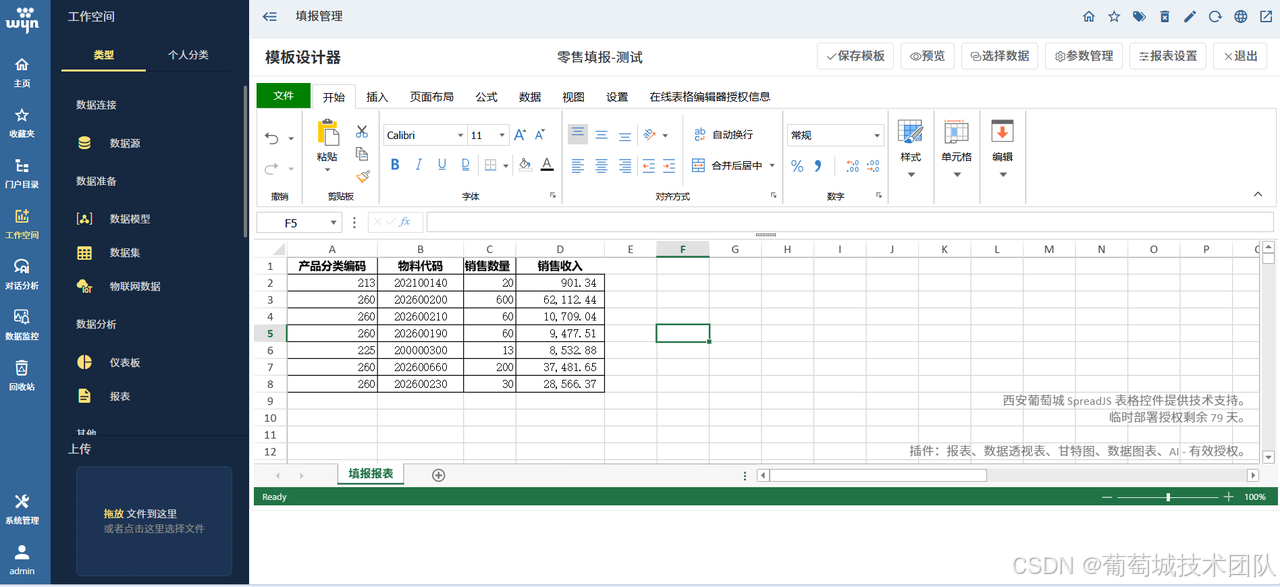The width and height of the screenshot is (1280, 587).
Task: Open 门户目录 in the left navigation
Action: pos(22,173)
